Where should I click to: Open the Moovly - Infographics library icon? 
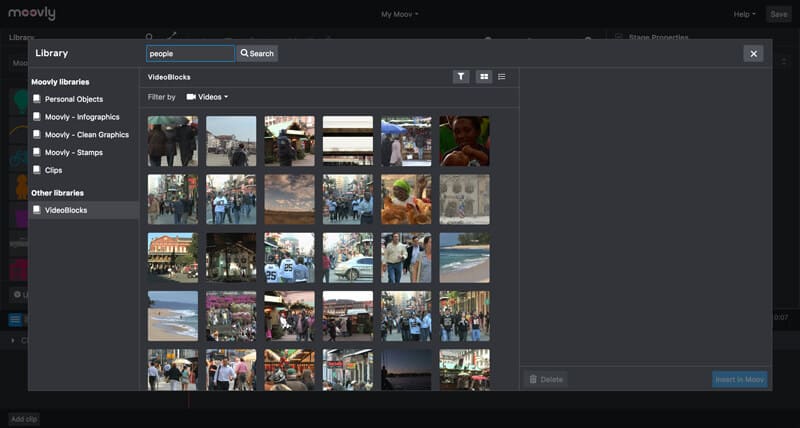(37, 117)
